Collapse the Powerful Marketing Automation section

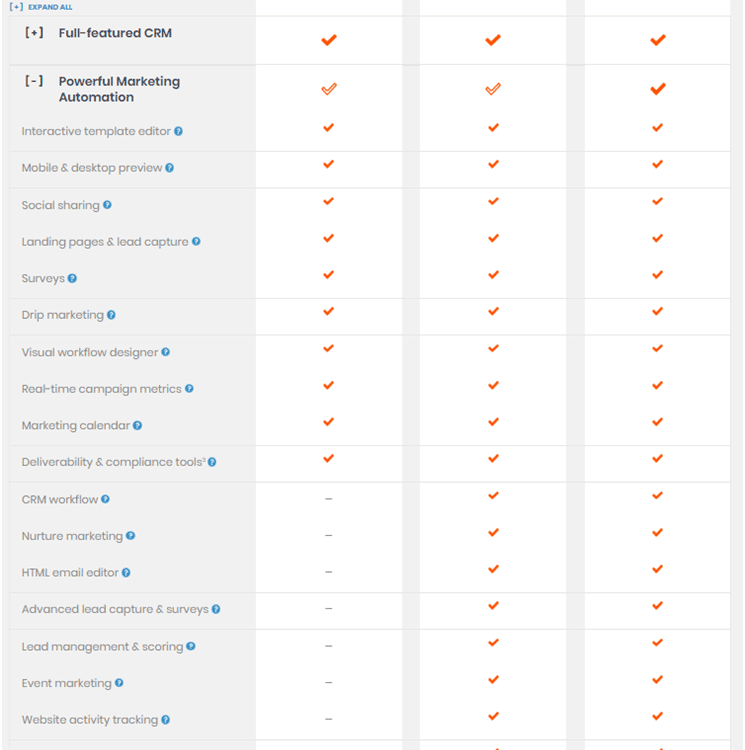(x=34, y=81)
